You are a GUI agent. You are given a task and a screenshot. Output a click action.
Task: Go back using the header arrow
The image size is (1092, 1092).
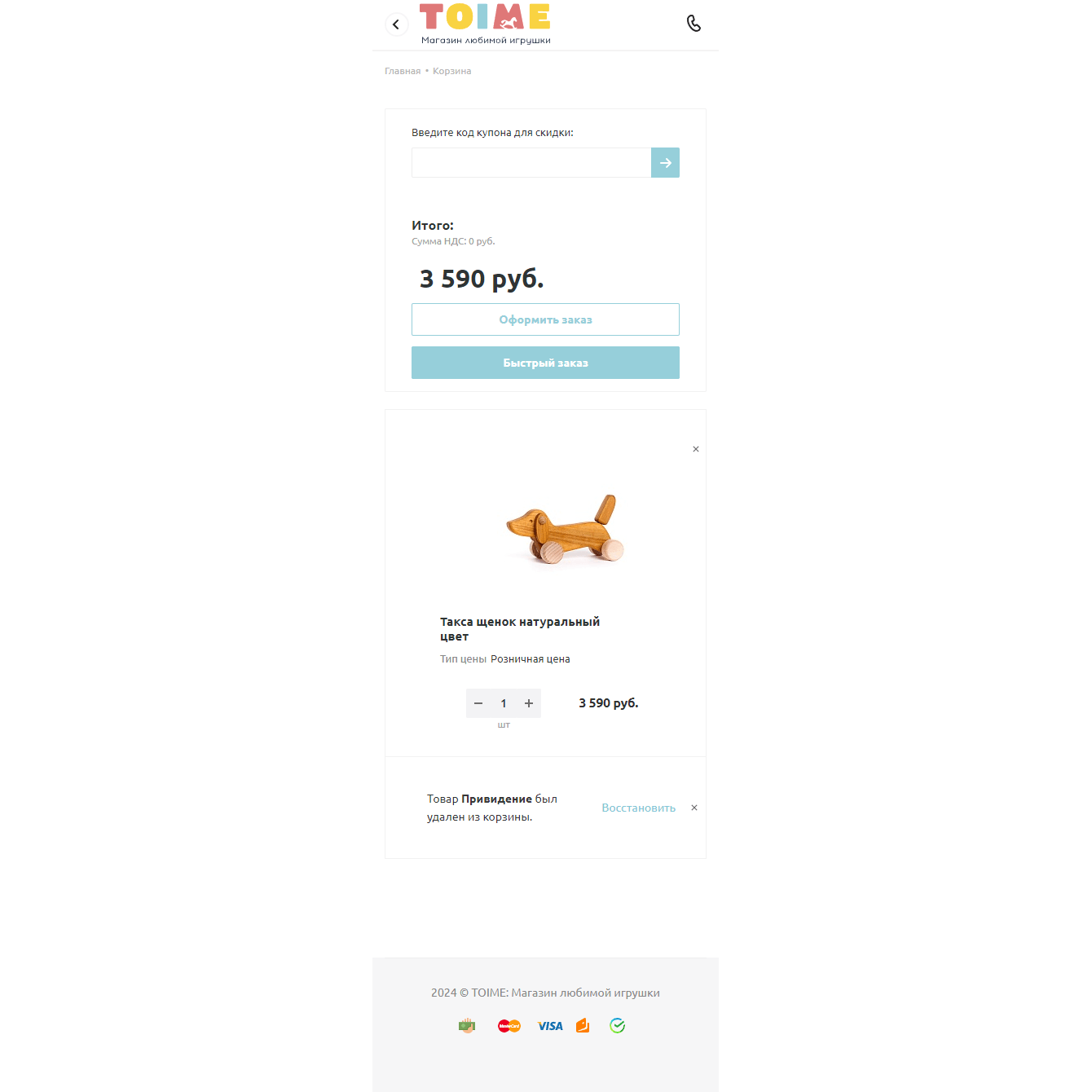point(396,24)
